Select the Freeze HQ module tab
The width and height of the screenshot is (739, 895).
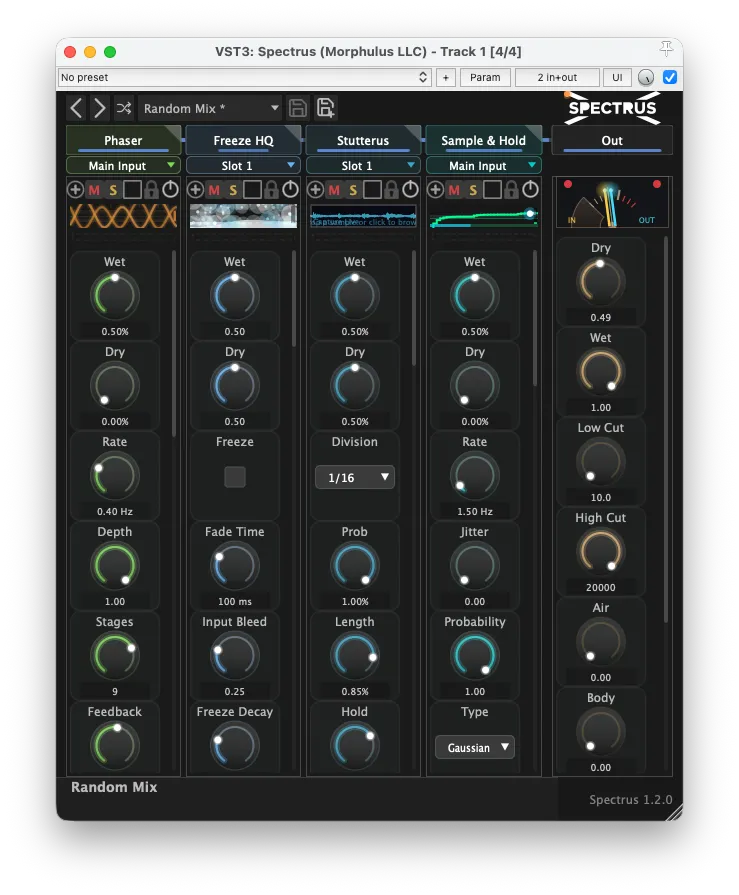(x=243, y=140)
